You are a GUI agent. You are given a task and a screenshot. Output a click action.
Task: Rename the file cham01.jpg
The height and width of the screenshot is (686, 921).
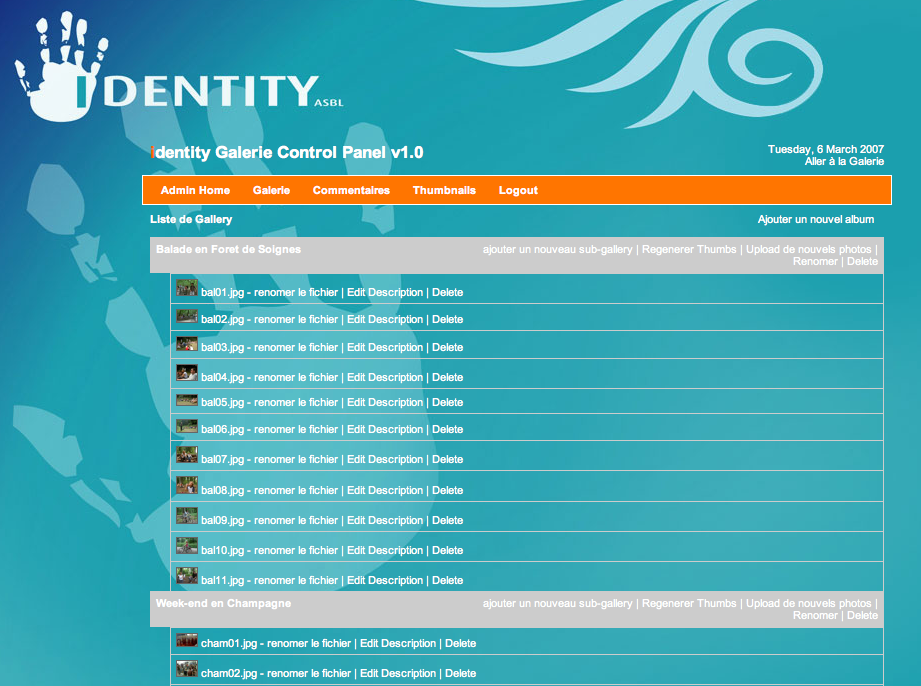click(x=309, y=643)
